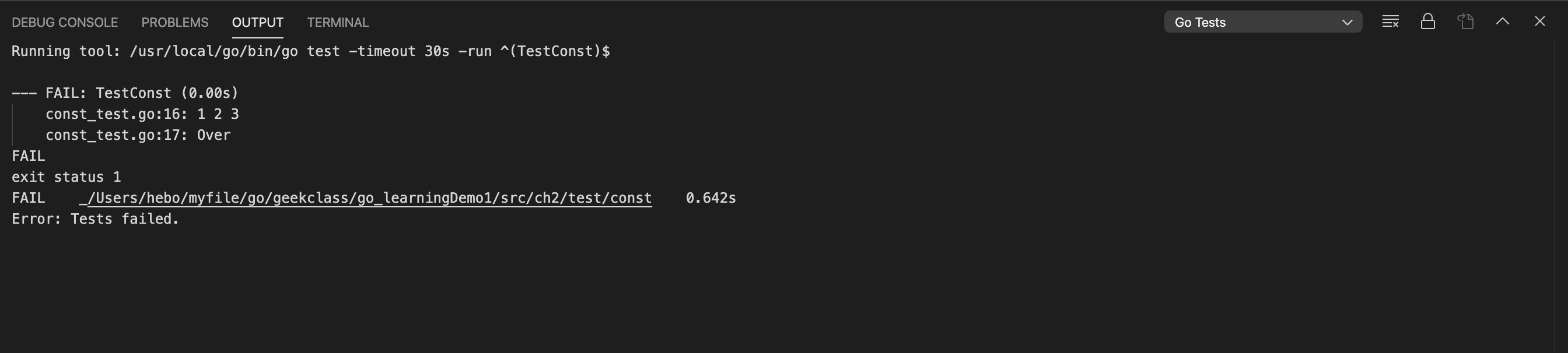Click the chevron arrow beside Go Tests

1347,23
